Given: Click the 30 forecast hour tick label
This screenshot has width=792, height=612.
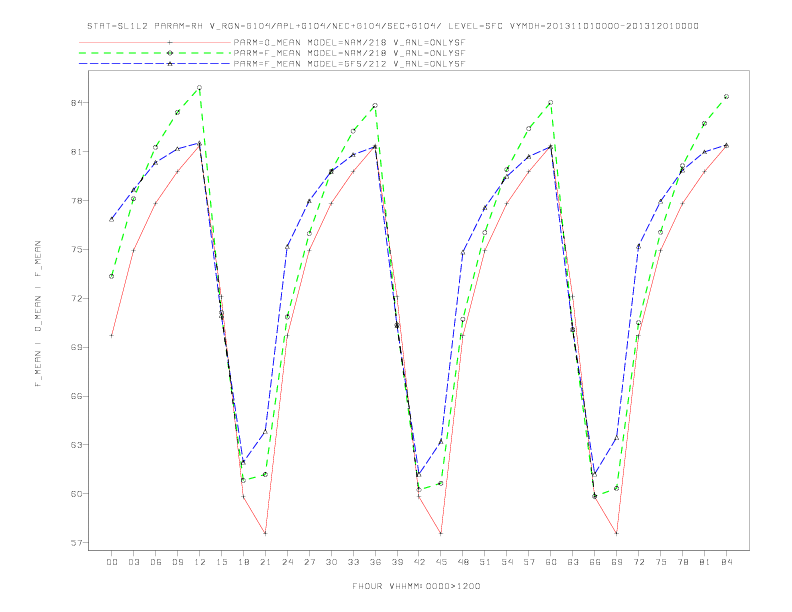Looking at the screenshot, I should tap(331, 562).
